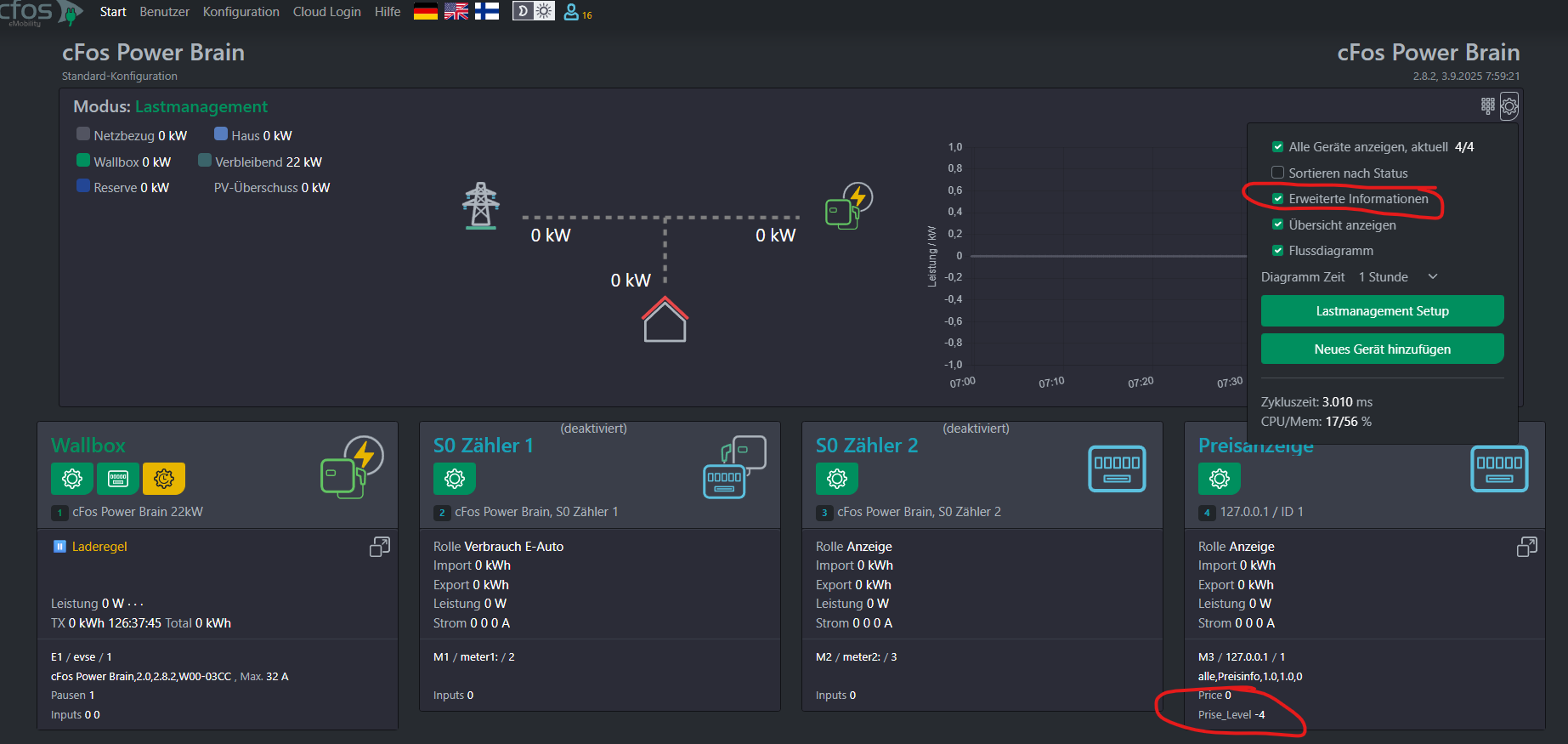This screenshot has width=1568, height=744.
Task: Open the Preisanzeige tile popout icon
Action: 1527,547
